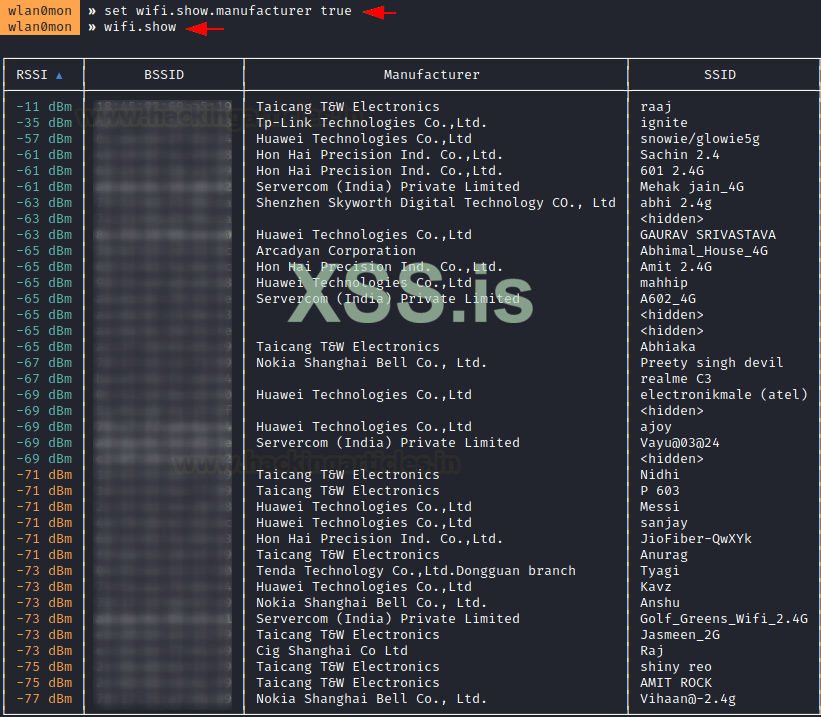Click Nokia Shanghai Bell in Preety singh devil row
The height and width of the screenshot is (717, 821).
pyautogui.click(x=371, y=362)
